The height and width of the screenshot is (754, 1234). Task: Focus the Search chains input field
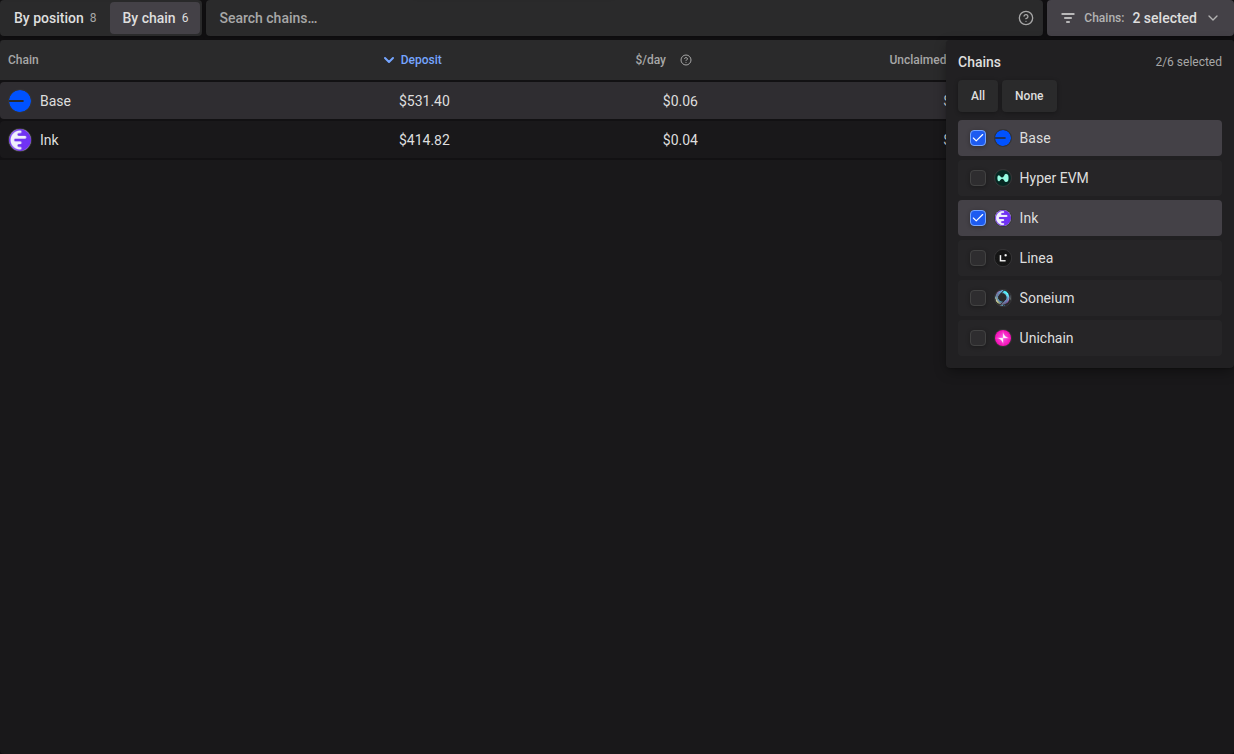coord(610,18)
